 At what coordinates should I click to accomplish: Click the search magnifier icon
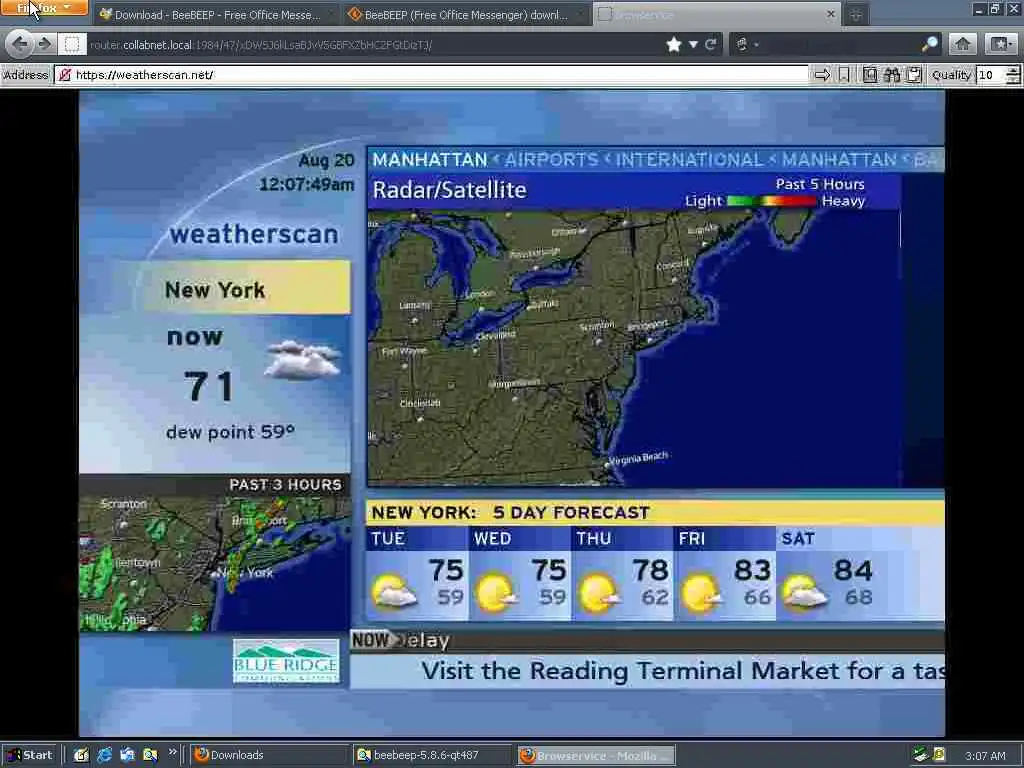click(x=929, y=44)
